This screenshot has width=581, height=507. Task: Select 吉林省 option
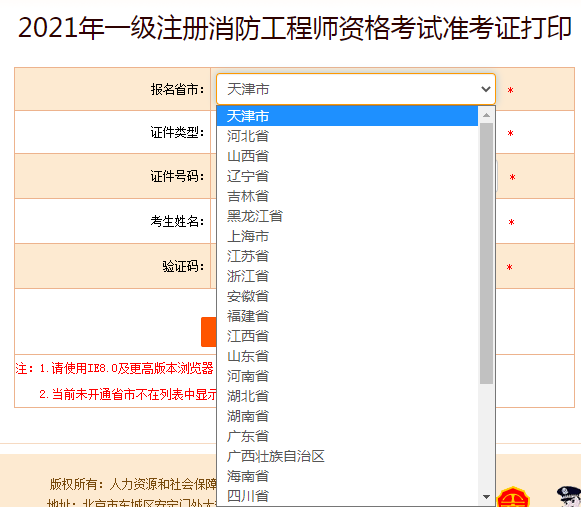347,196
